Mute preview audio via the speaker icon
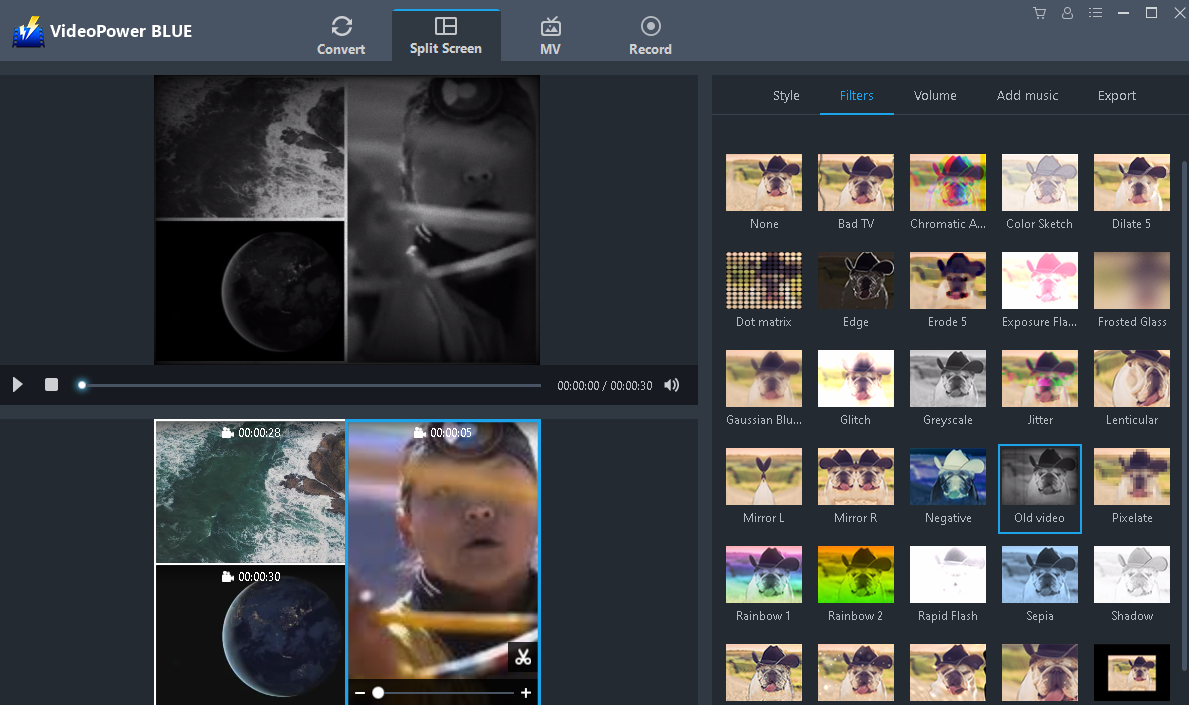The width and height of the screenshot is (1189, 705). coord(671,384)
